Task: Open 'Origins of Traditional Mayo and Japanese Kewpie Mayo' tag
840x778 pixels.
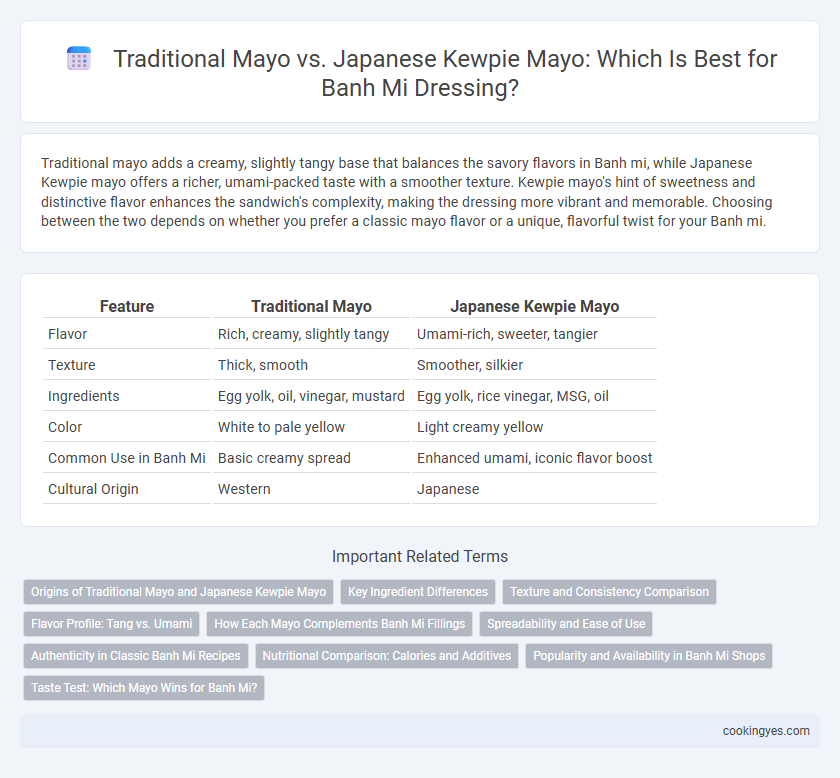Action: click(x=178, y=592)
